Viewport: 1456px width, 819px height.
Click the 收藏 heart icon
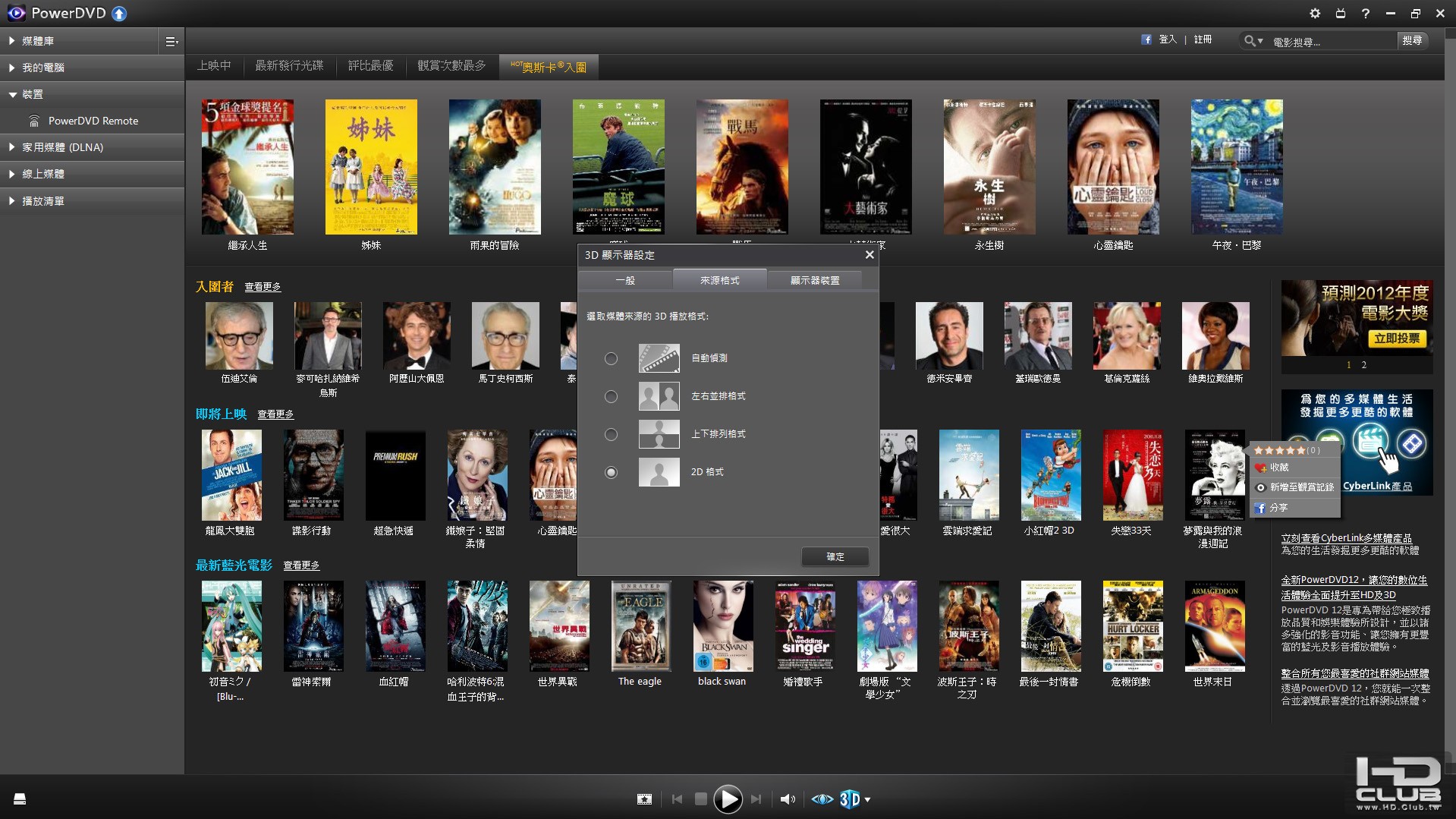pyautogui.click(x=1260, y=468)
